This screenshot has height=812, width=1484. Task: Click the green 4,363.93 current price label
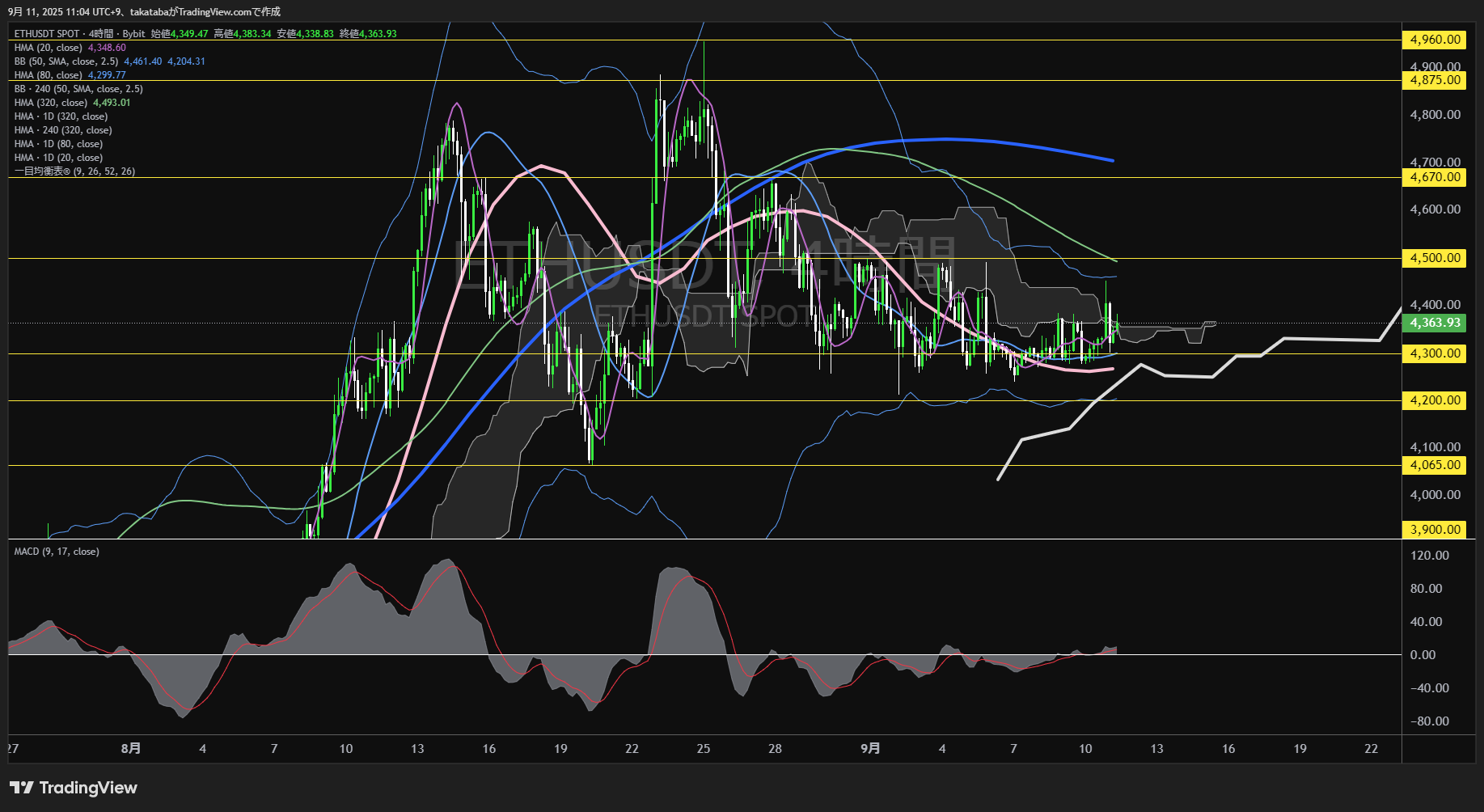(x=1435, y=323)
